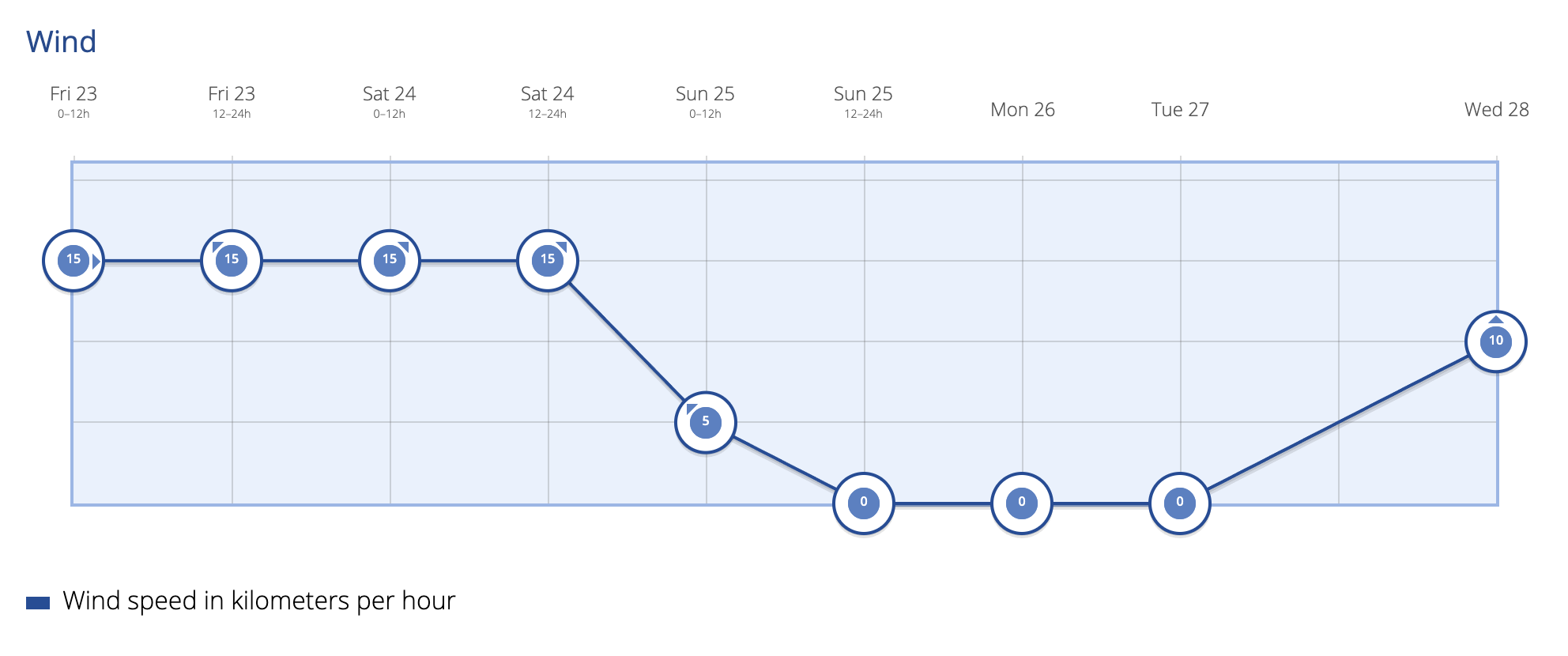Click the Mon 26 zero wind marker
The height and width of the screenshot is (656, 1568).
(1022, 503)
